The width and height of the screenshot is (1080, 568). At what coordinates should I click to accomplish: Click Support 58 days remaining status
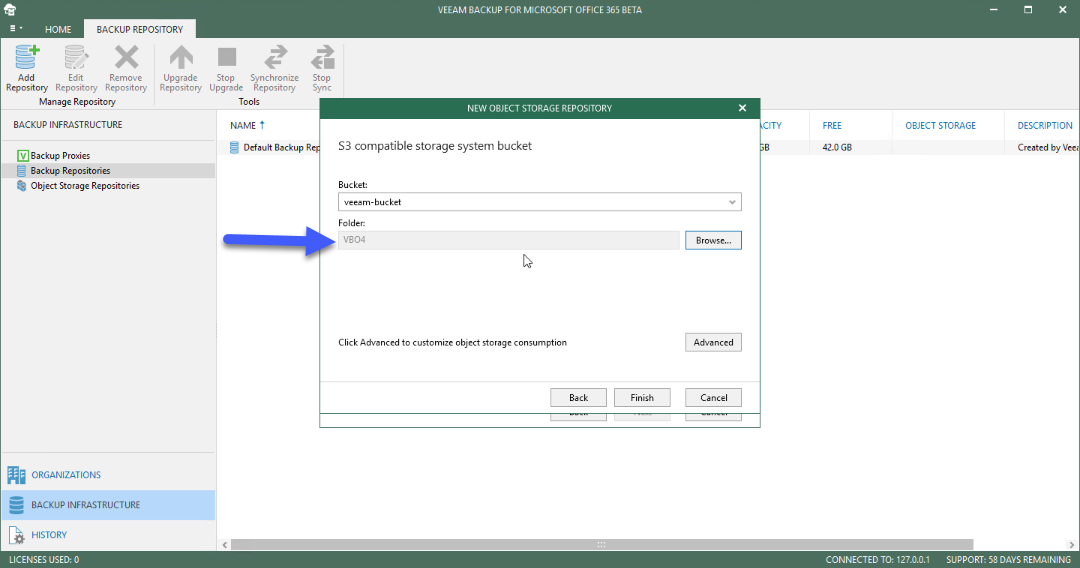pos(1008,560)
